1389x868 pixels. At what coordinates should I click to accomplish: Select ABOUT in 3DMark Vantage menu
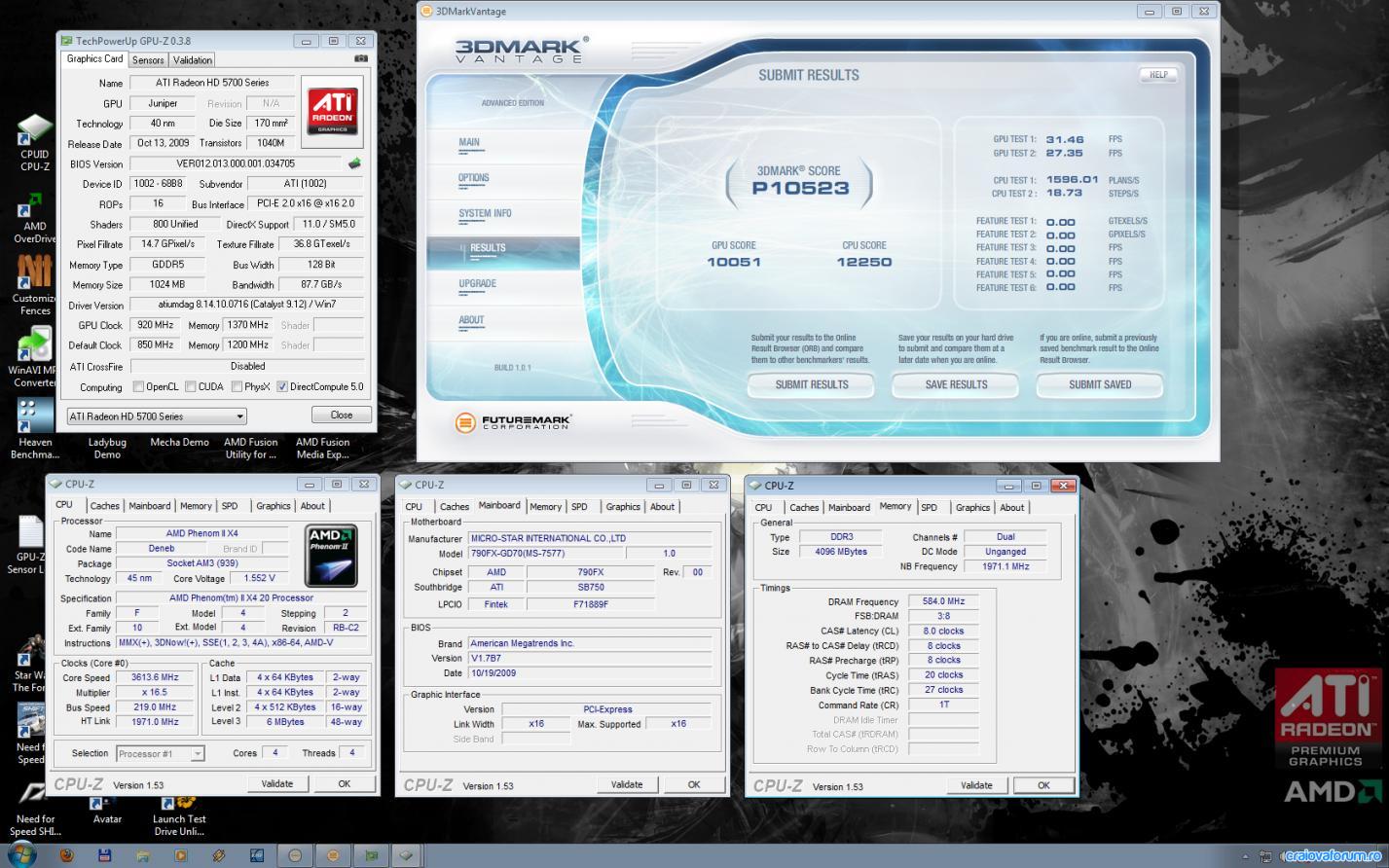471,320
